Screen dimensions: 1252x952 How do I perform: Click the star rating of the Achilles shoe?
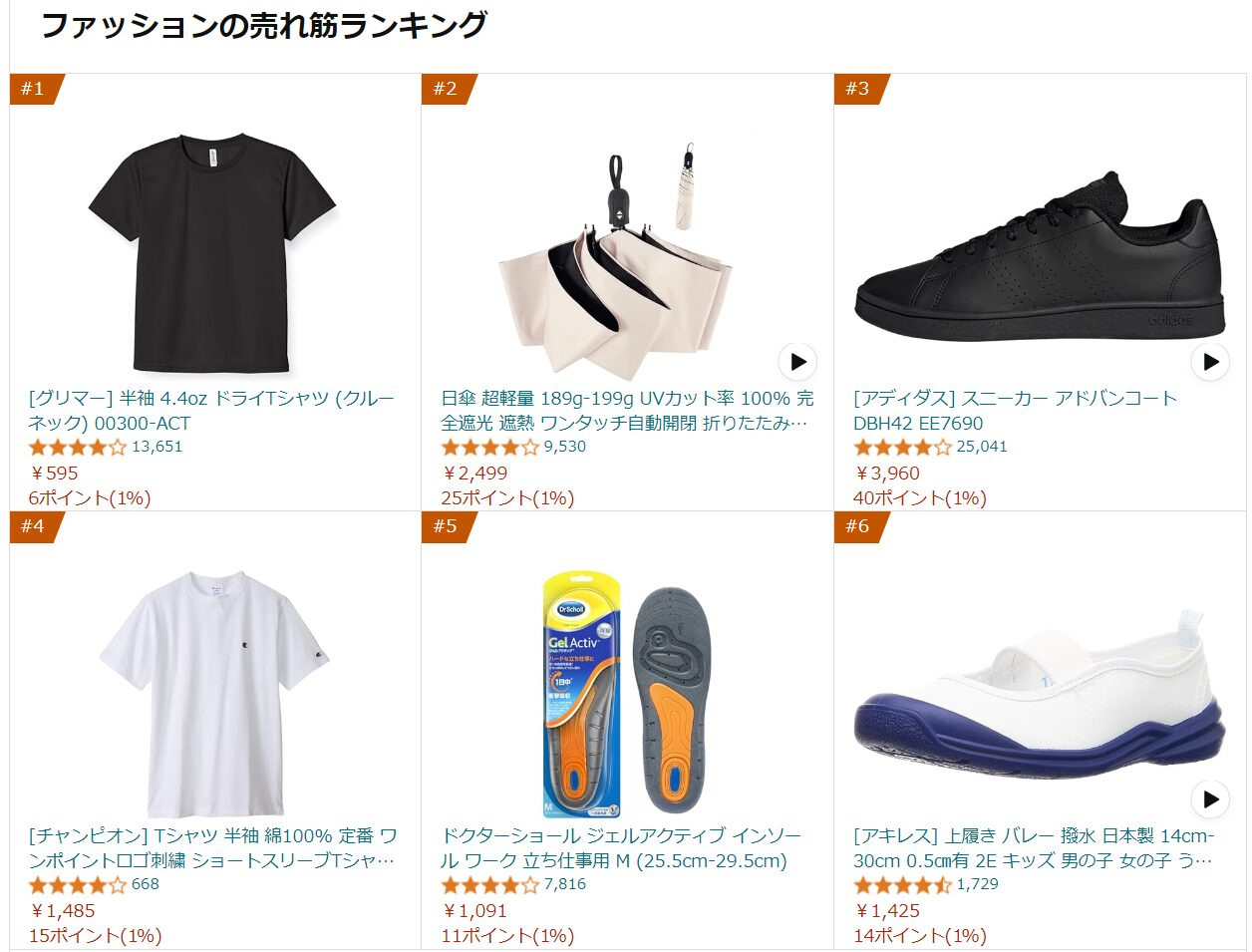coord(903,885)
